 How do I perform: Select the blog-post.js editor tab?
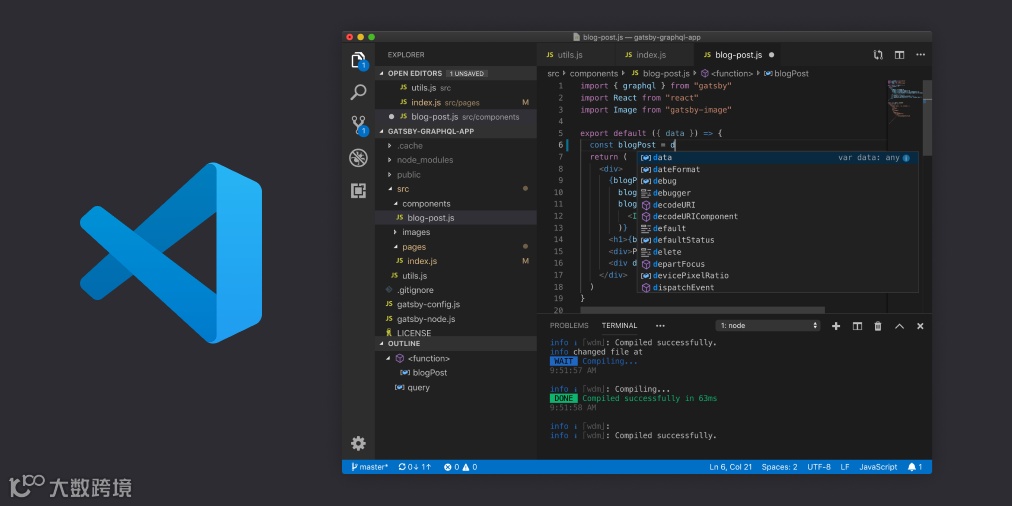pos(739,55)
